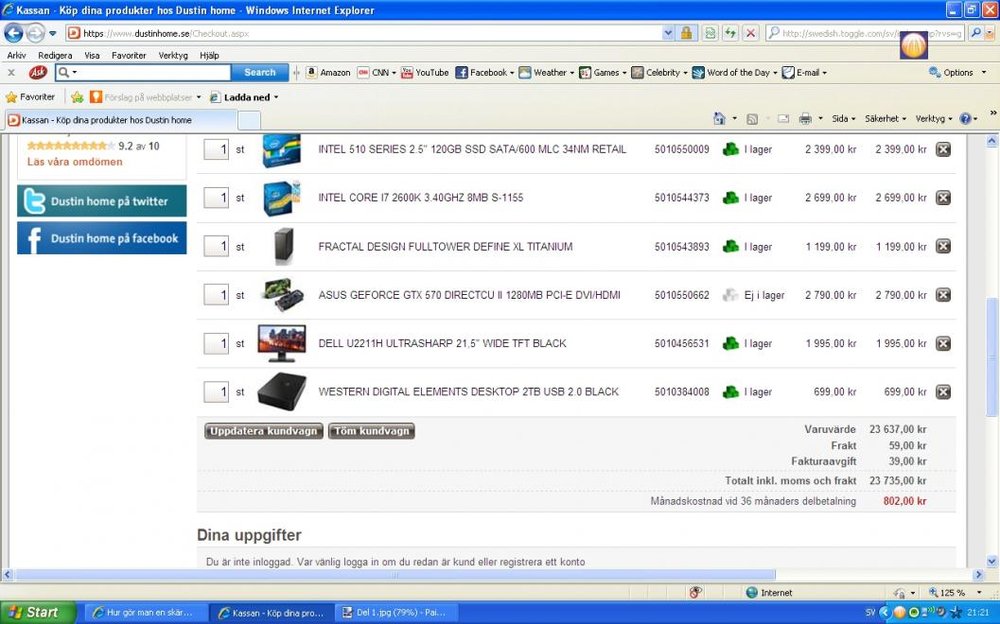Open the YouTube toolbar shortcut

[x=425, y=73]
